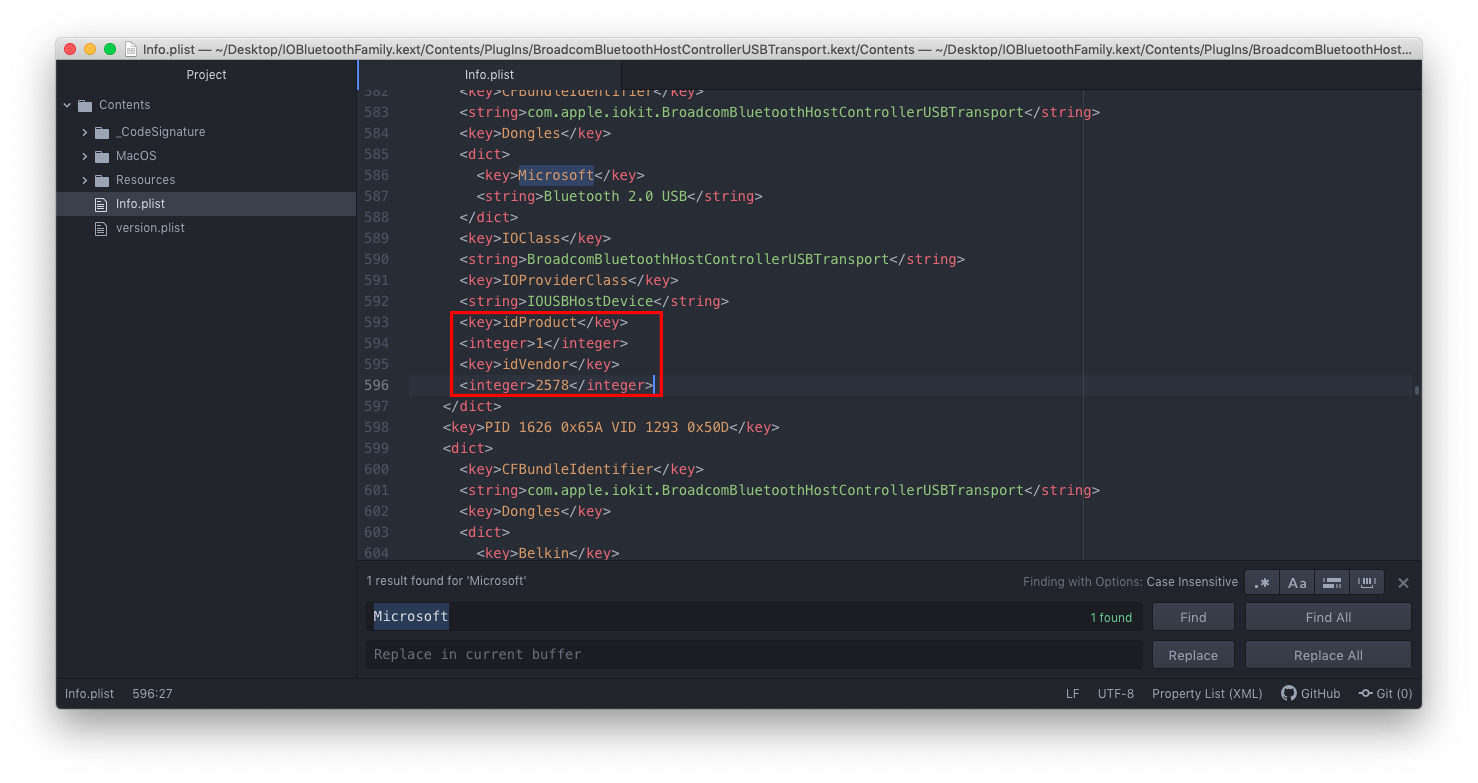
Task: Expand the MacOS folder chevron
Action: pyautogui.click(x=85, y=156)
